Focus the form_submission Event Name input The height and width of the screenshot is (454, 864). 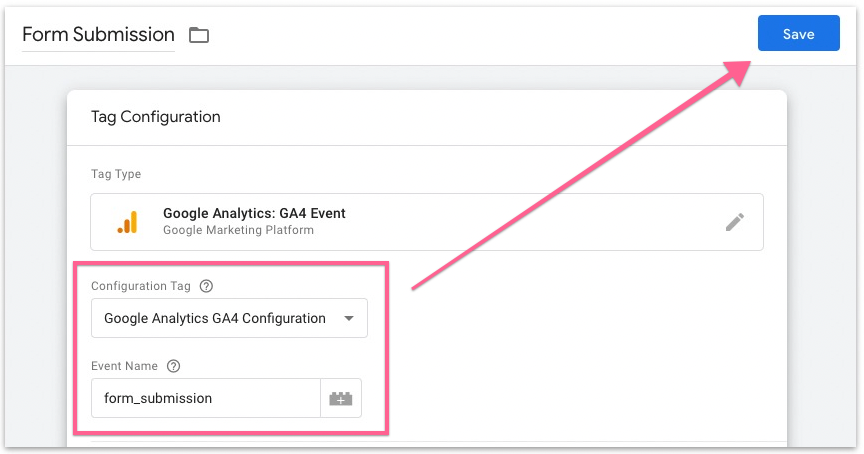coord(205,398)
